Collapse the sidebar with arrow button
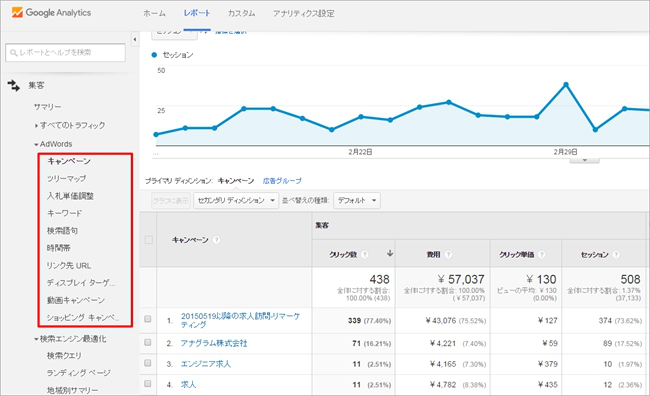Viewport: 650px width, 396px height. point(135,39)
